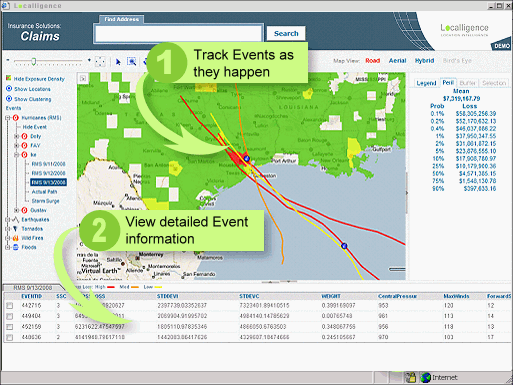Check the row checkbox for event 448636

point(9,337)
